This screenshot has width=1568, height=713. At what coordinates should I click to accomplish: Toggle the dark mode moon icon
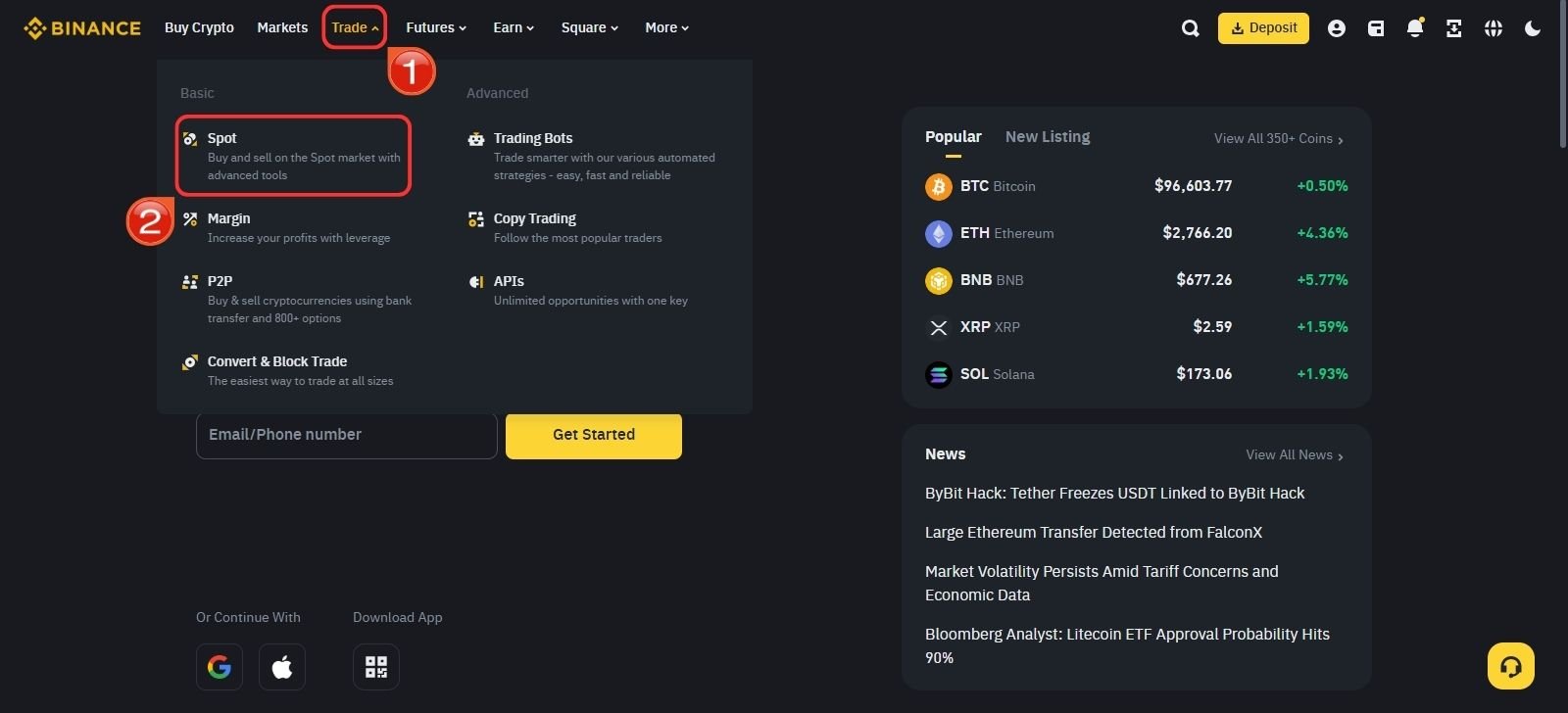1533,28
